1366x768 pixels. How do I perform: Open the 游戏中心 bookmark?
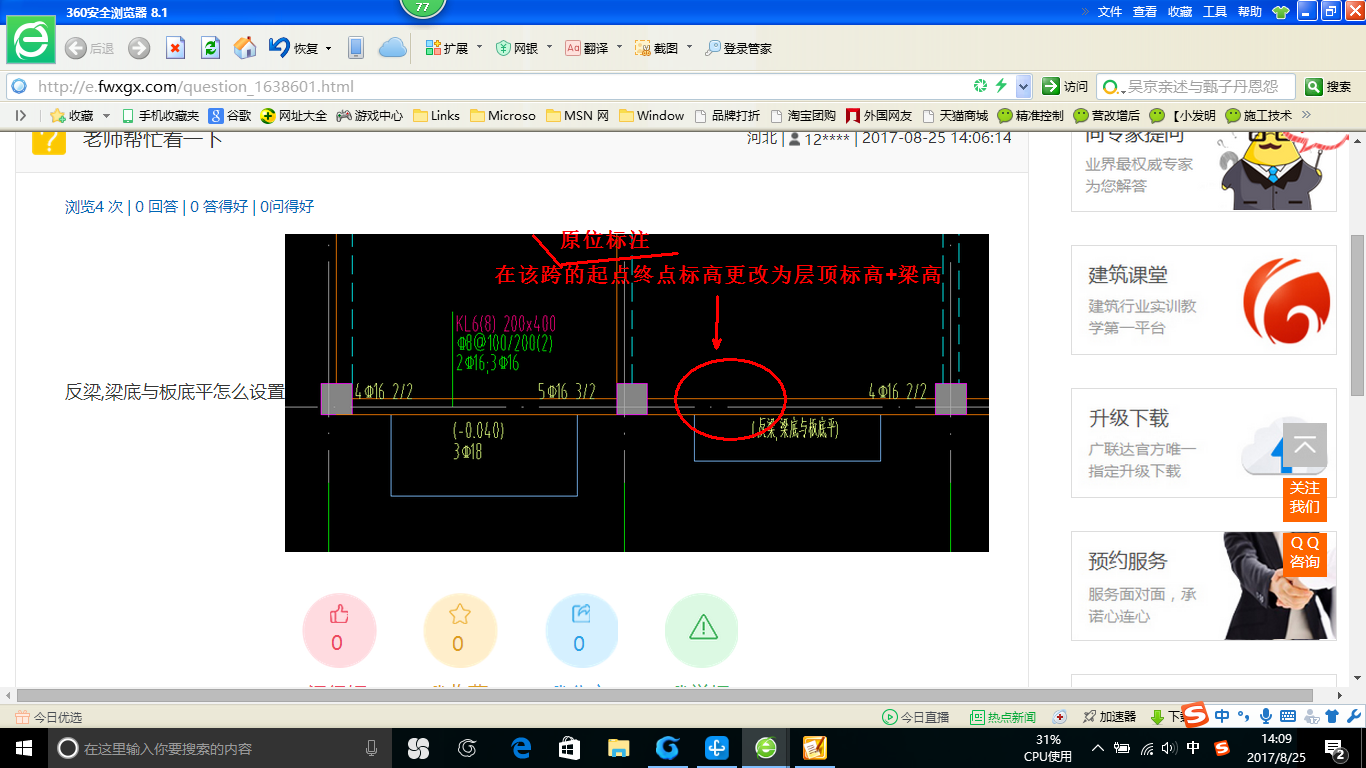[x=370, y=116]
